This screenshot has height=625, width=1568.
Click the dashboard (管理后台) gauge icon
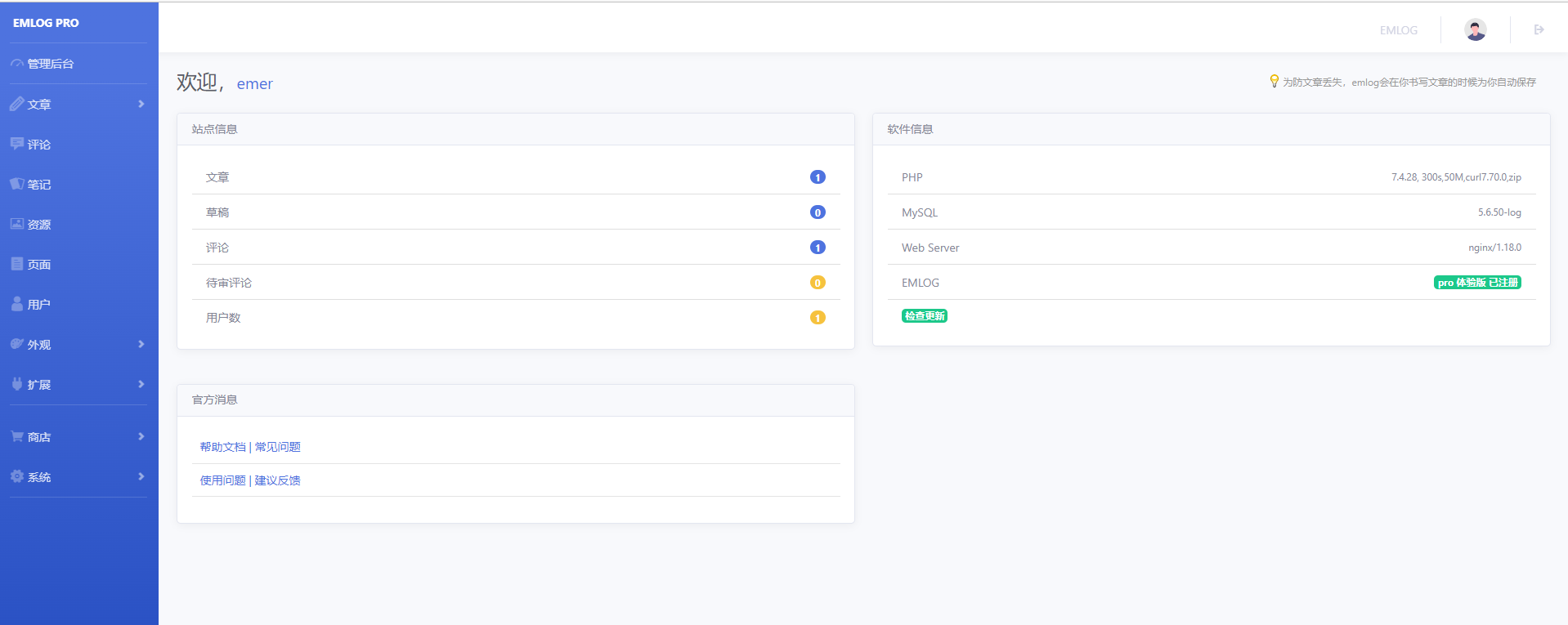tap(17, 64)
